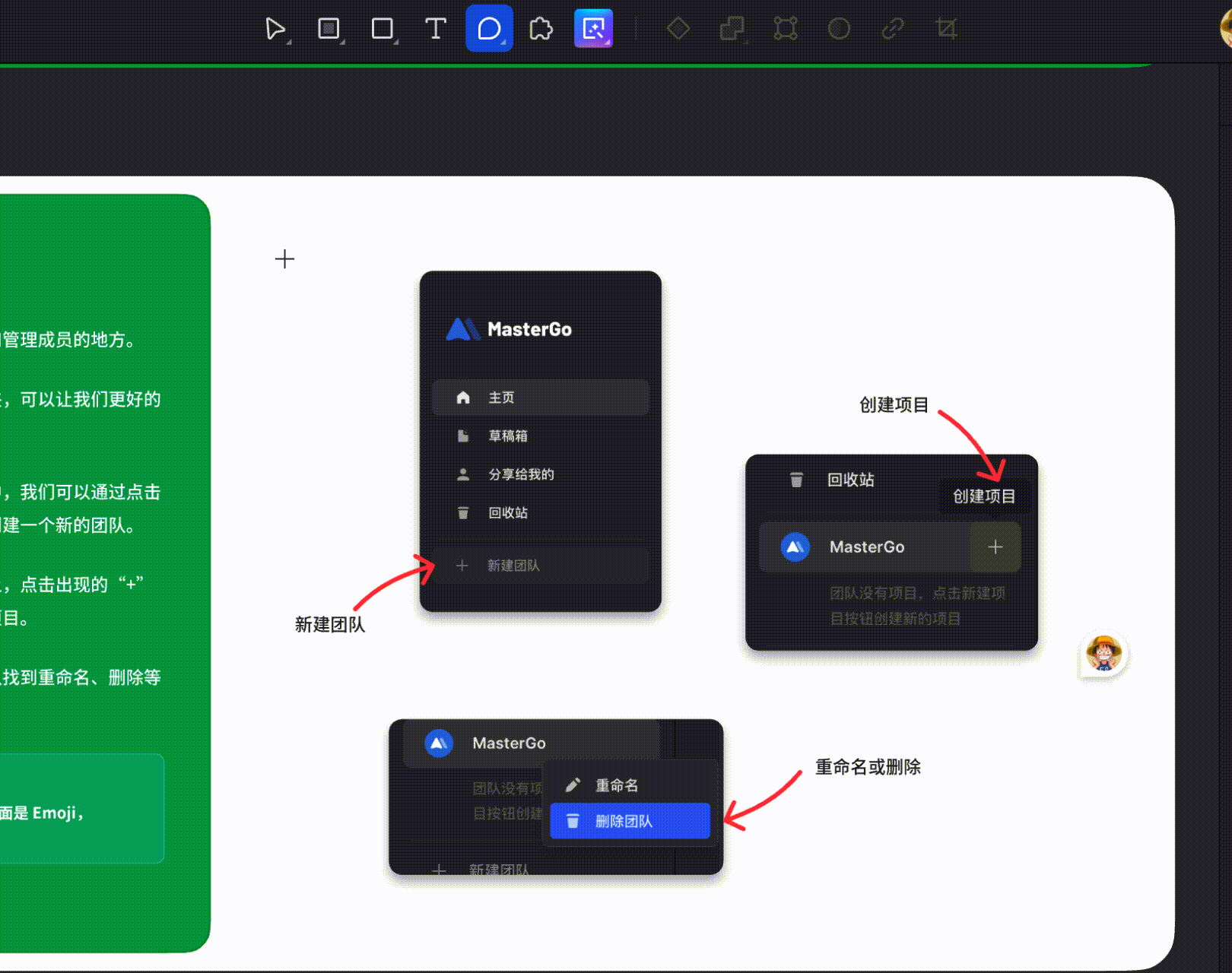1232x973 pixels.
Task: Click the vector node edit icon
Action: coord(786,29)
